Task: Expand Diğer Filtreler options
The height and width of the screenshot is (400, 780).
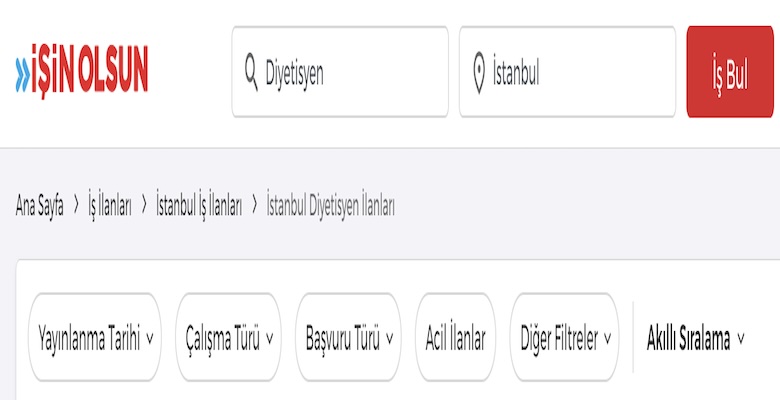Action: [566, 337]
